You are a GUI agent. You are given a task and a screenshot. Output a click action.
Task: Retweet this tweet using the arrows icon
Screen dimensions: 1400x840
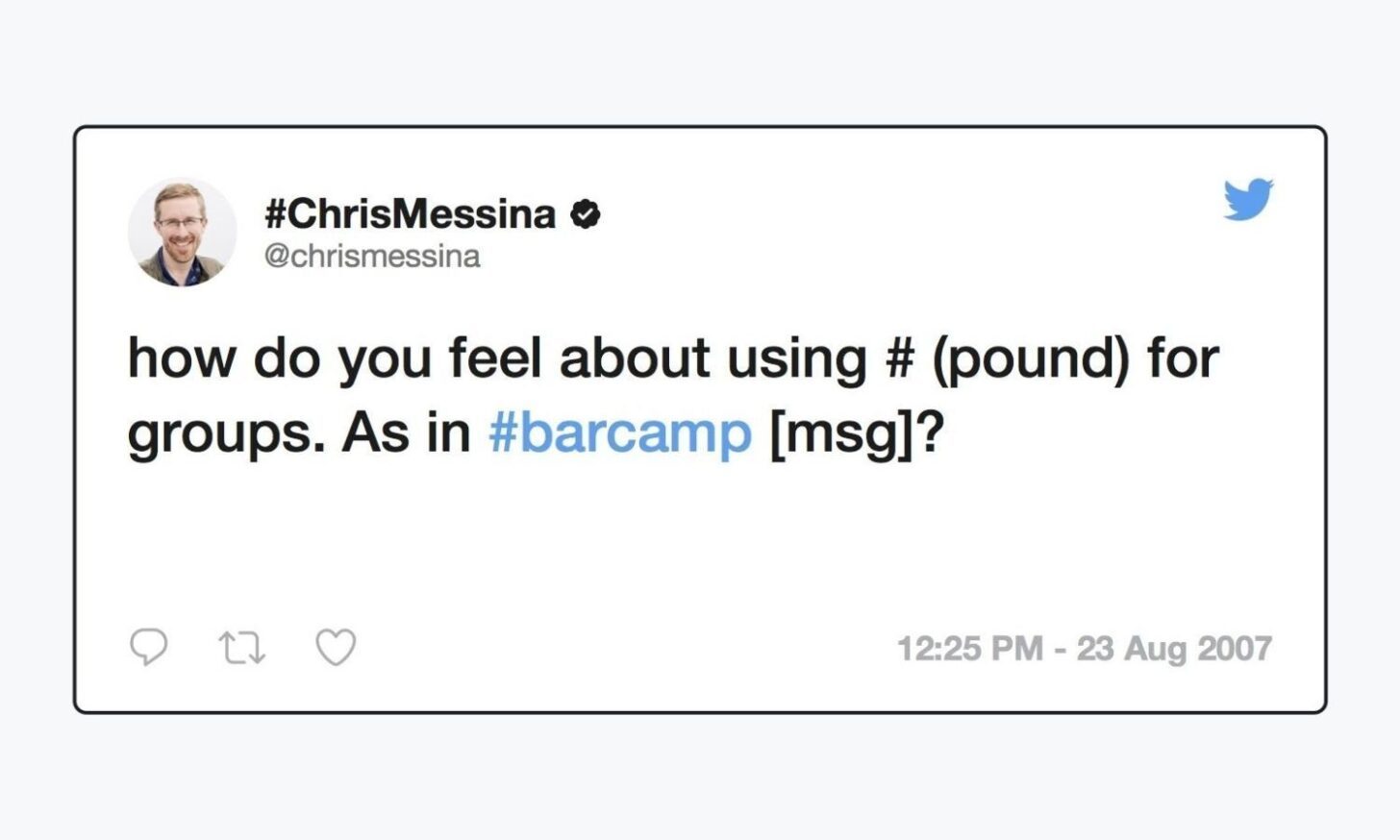[242, 648]
